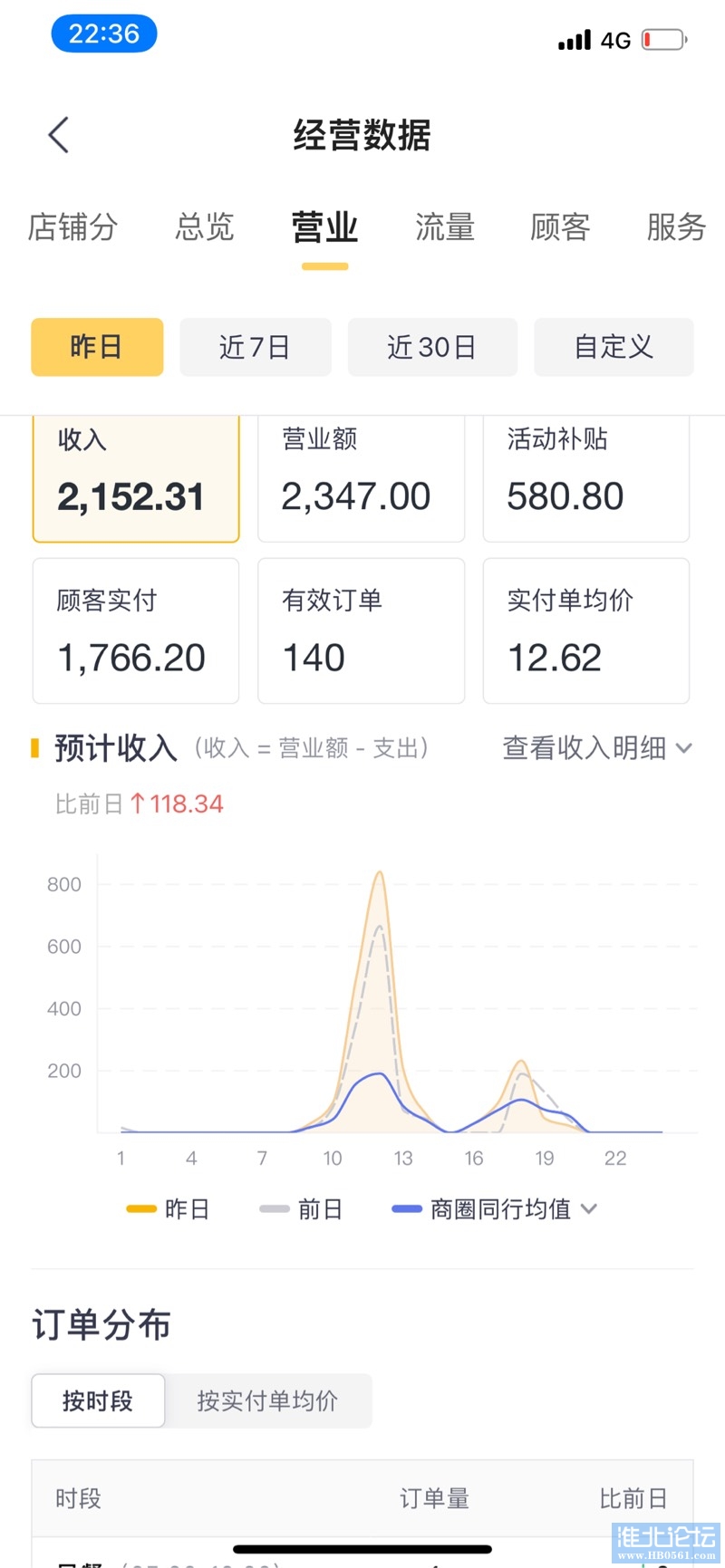The image size is (725, 1568).
Task: Switch to the 顾客 tab
Action: [x=560, y=227]
